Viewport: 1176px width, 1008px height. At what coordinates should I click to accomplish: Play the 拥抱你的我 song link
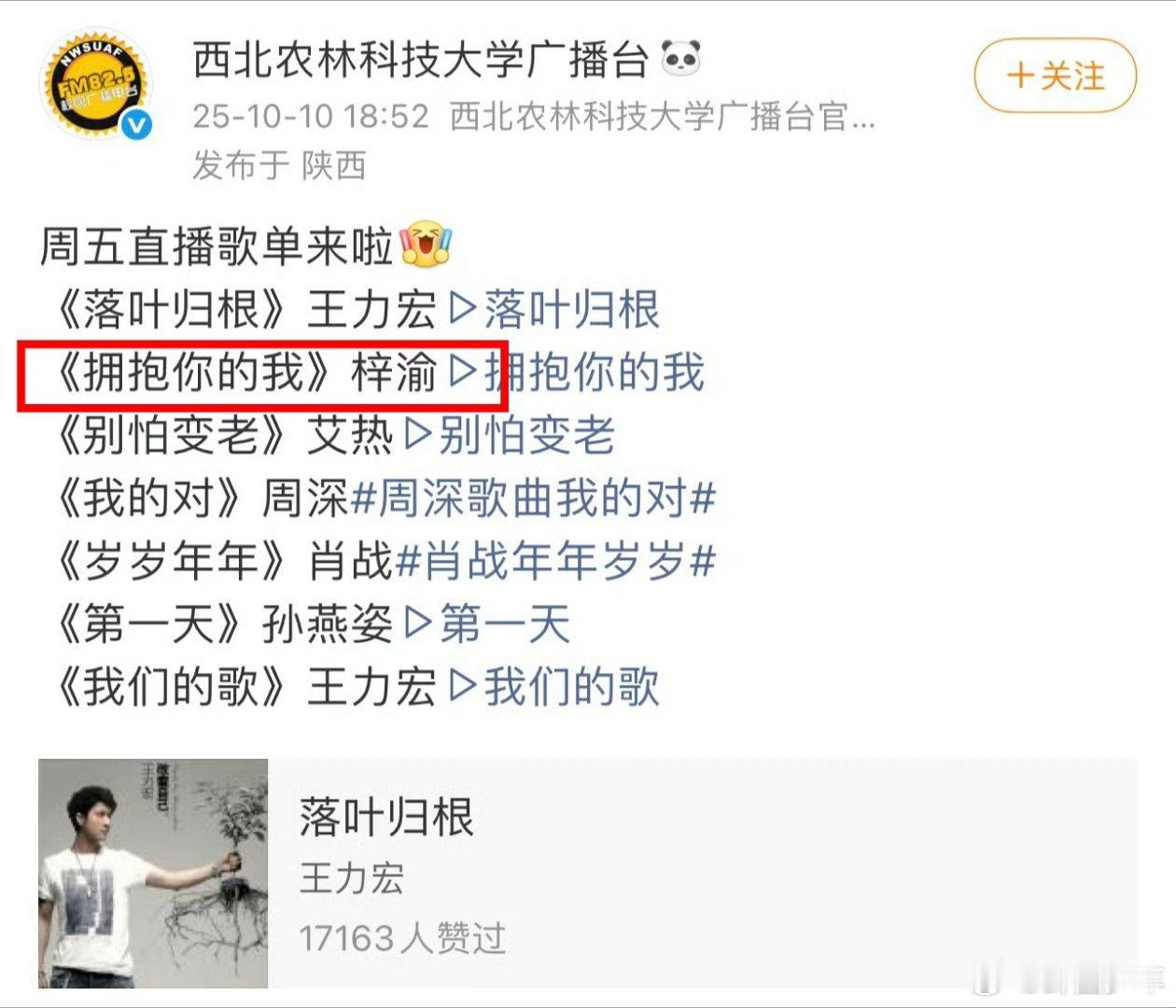click(x=594, y=372)
